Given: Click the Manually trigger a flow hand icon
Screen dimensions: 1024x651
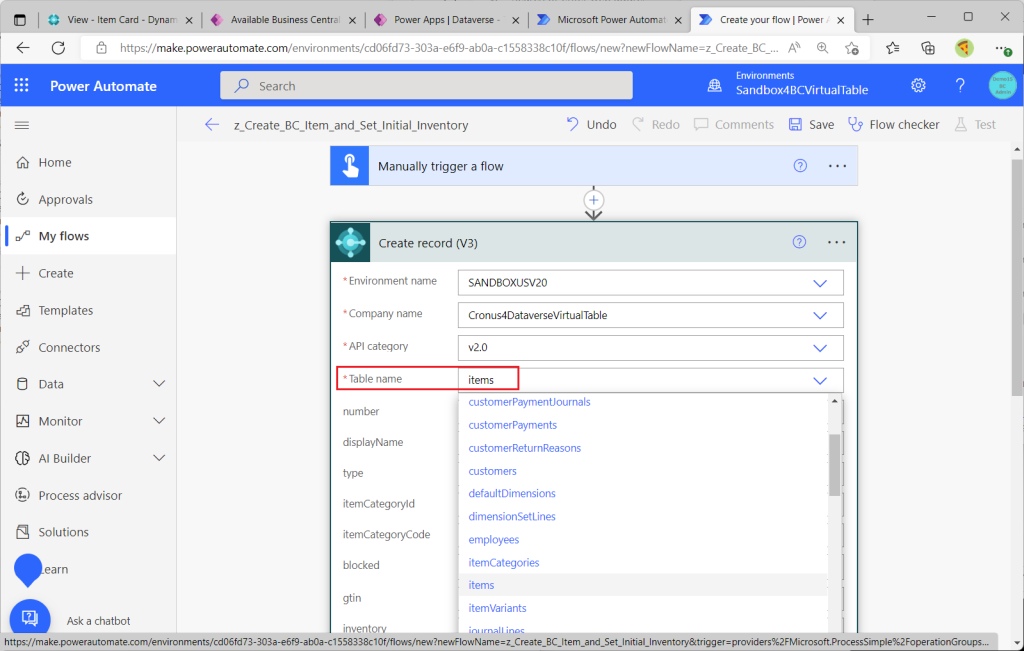Looking at the screenshot, I should [350, 166].
